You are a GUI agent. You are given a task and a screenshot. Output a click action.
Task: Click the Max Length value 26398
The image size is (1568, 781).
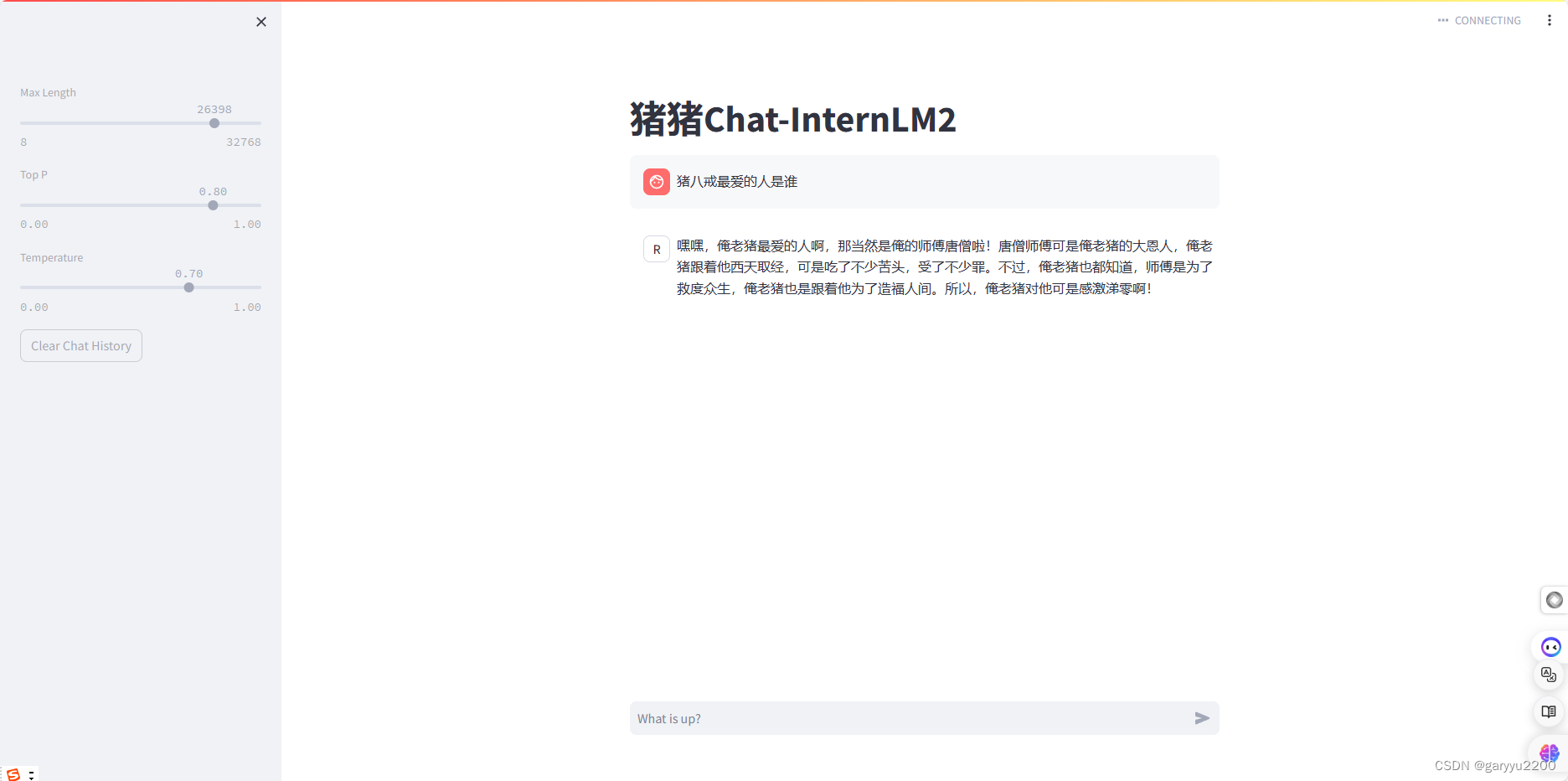pyautogui.click(x=214, y=109)
